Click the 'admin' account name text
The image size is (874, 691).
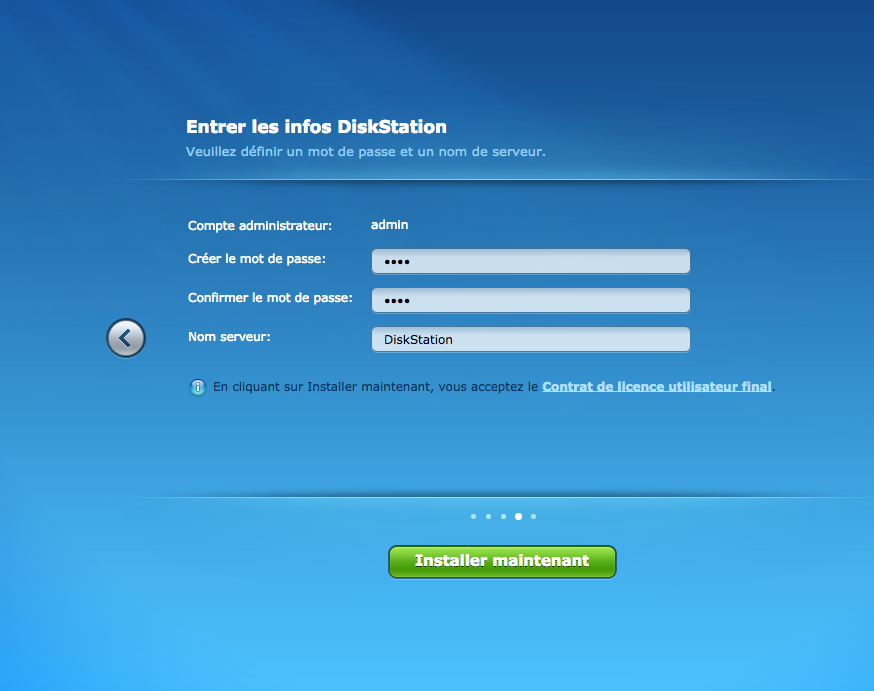pos(390,225)
